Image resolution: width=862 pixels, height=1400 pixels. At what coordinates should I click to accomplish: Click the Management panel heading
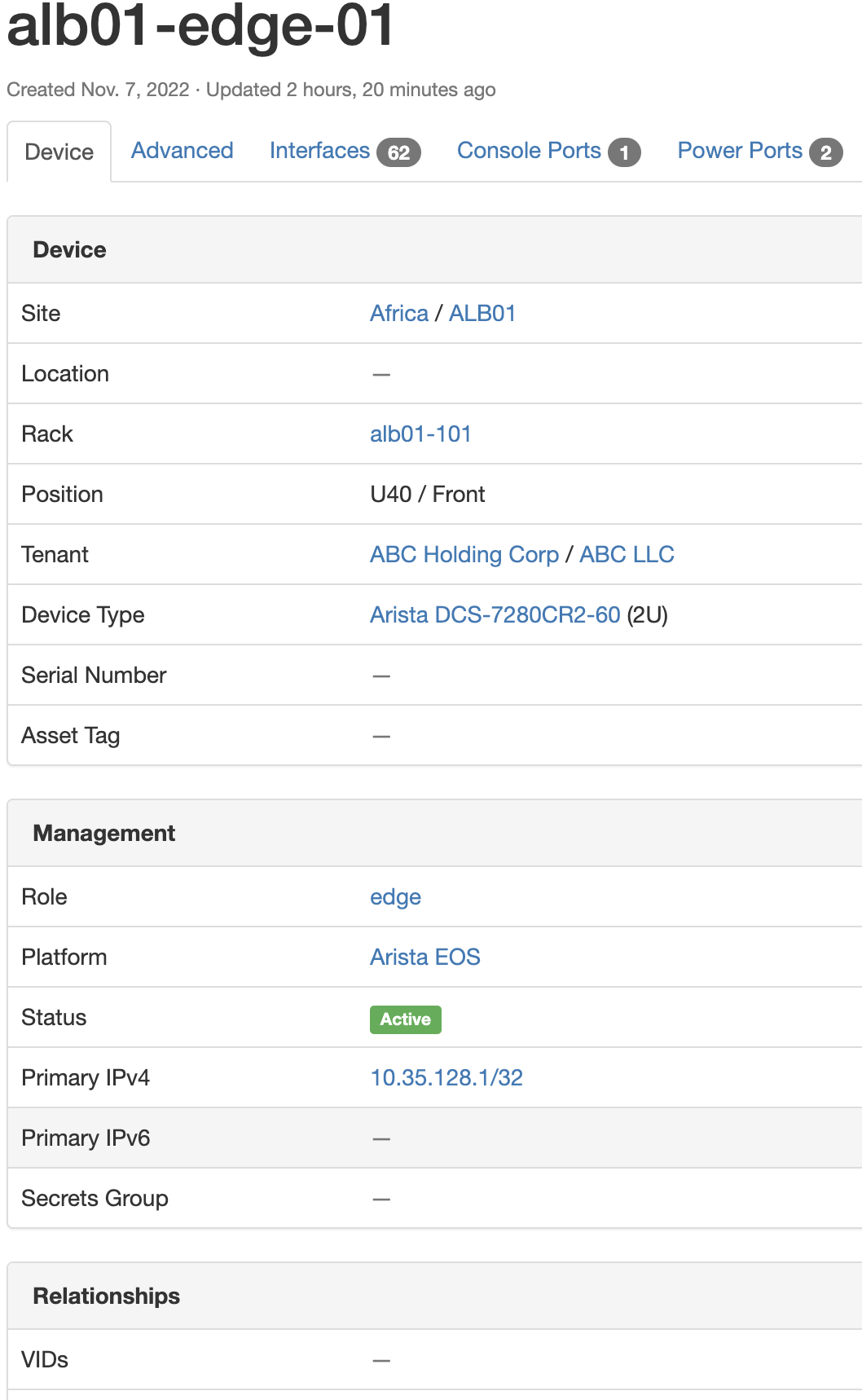[103, 833]
